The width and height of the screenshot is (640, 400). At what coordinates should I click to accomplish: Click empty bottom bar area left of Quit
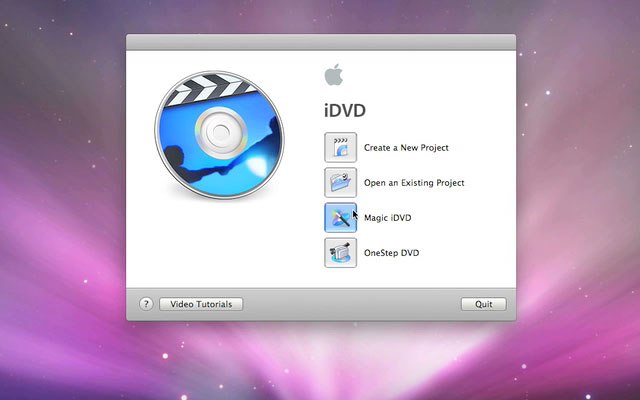pos(350,304)
